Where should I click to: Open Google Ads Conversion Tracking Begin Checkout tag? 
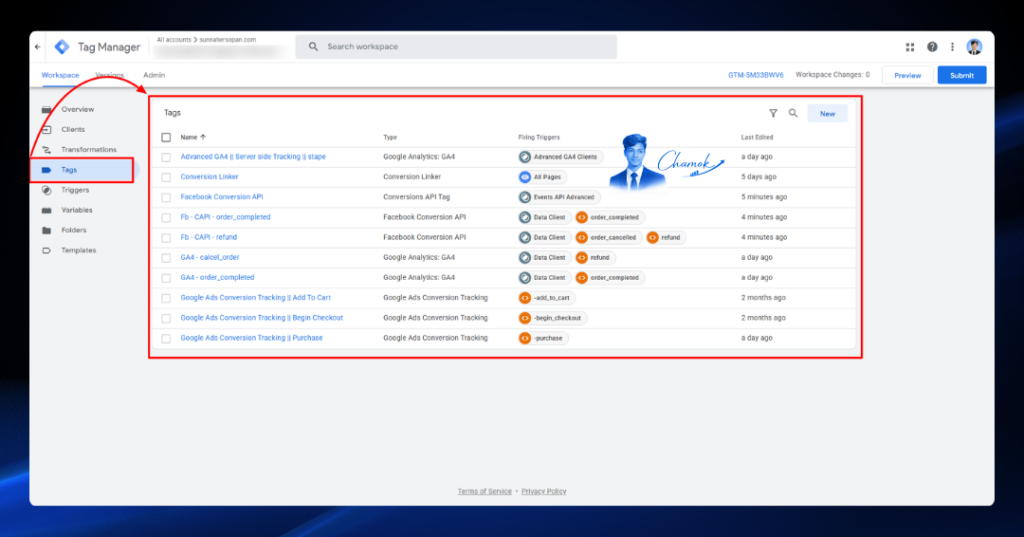pos(261,318)
